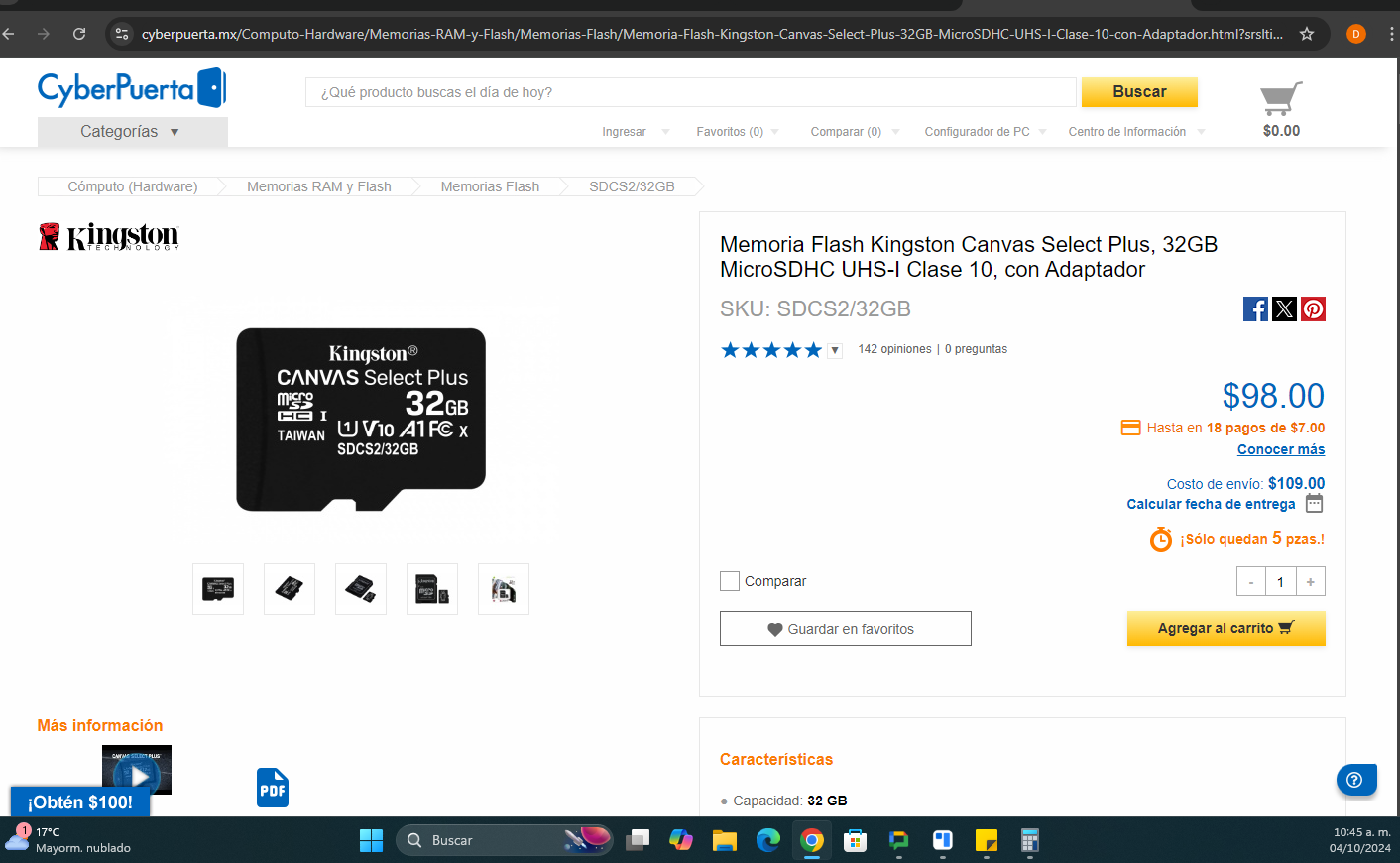Select second product thumbnail image
The width and height of the screenshot is (1400, 863).
coord(290,589)
